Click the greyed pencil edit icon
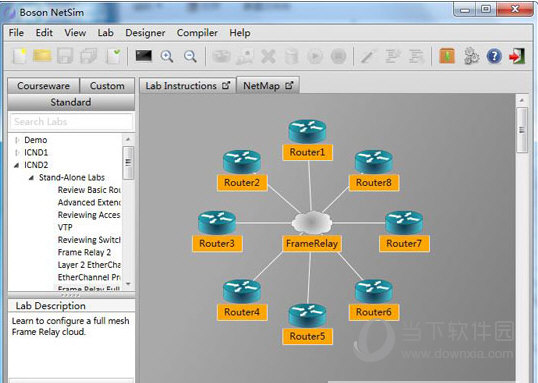 click(x=367, y=56)
